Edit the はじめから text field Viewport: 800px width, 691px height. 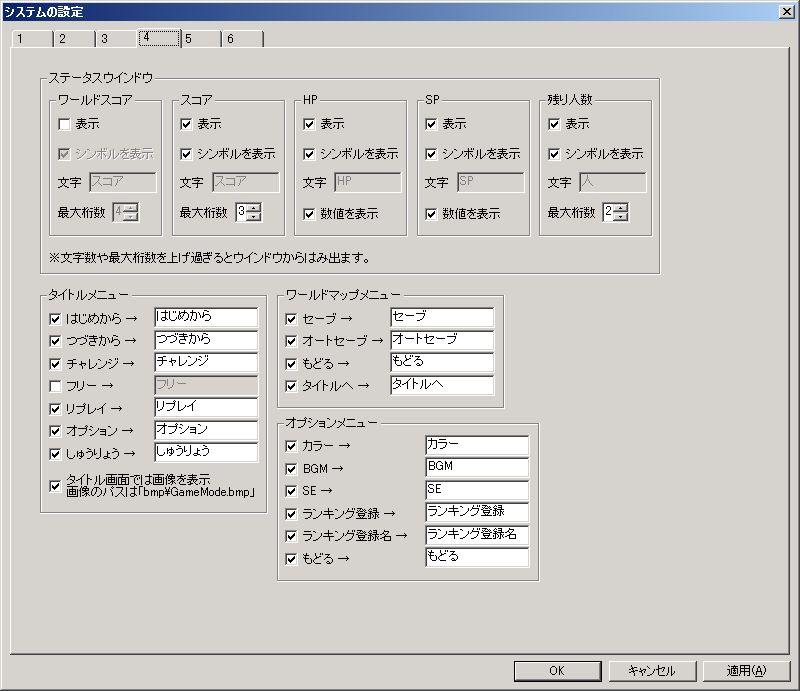(206, 317)
